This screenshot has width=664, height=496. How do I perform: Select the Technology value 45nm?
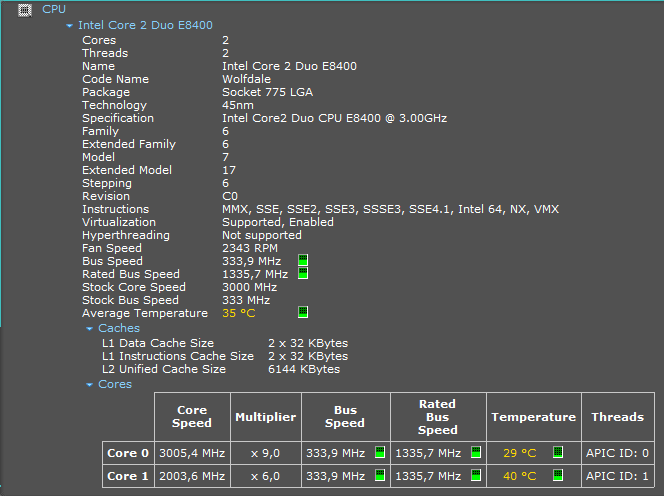[x=238, y=105]
